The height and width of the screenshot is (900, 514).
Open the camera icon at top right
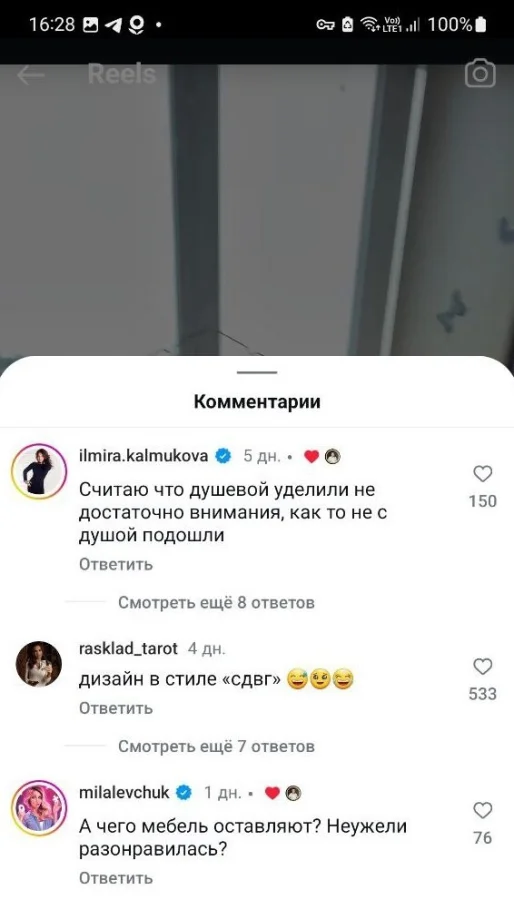click(480, 73)
